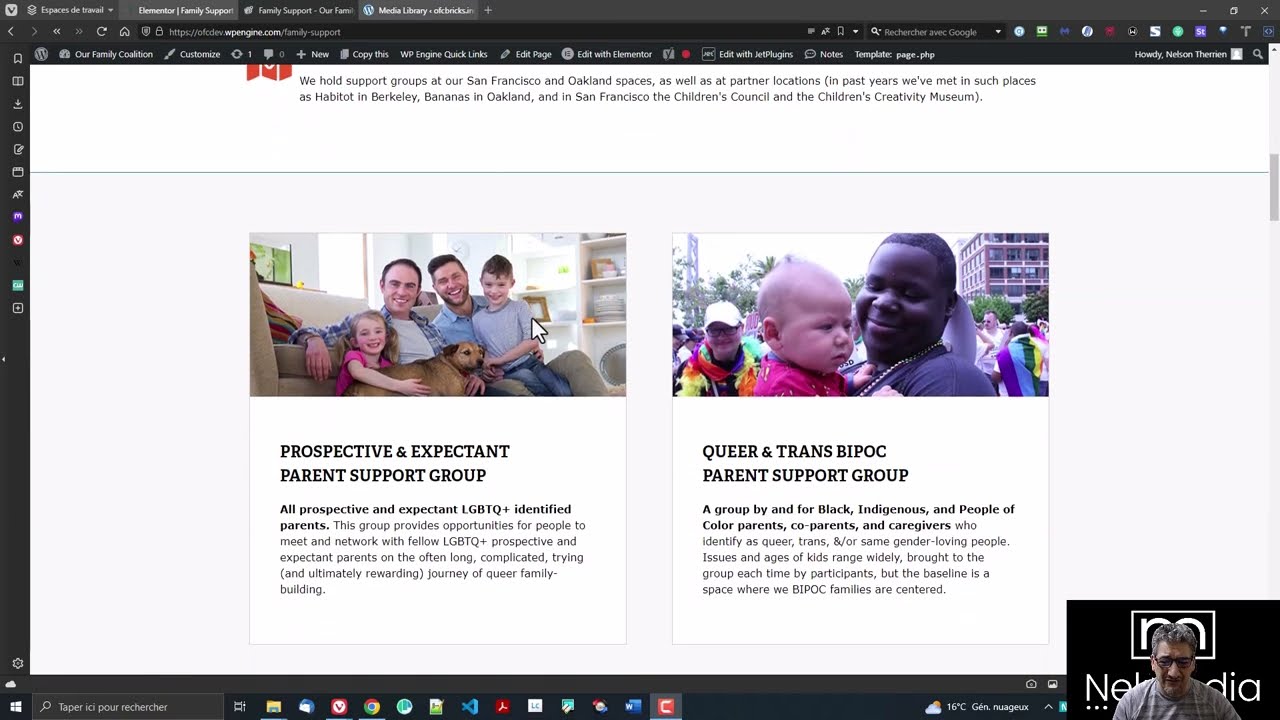This screenshot has width=1280, height=720.
Task: Click the browser reload button
Action: (x=101, y=32)
